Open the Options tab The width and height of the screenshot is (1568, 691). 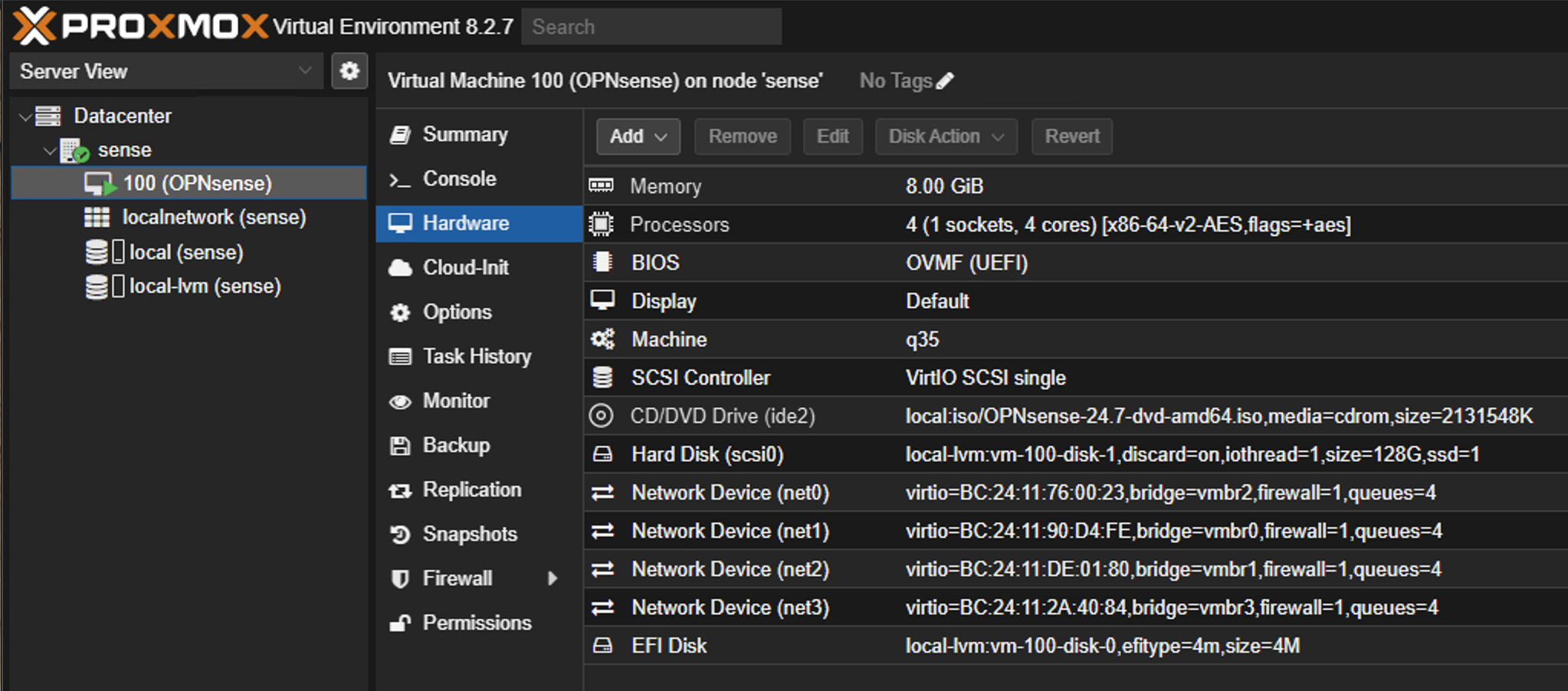(479, 312)
